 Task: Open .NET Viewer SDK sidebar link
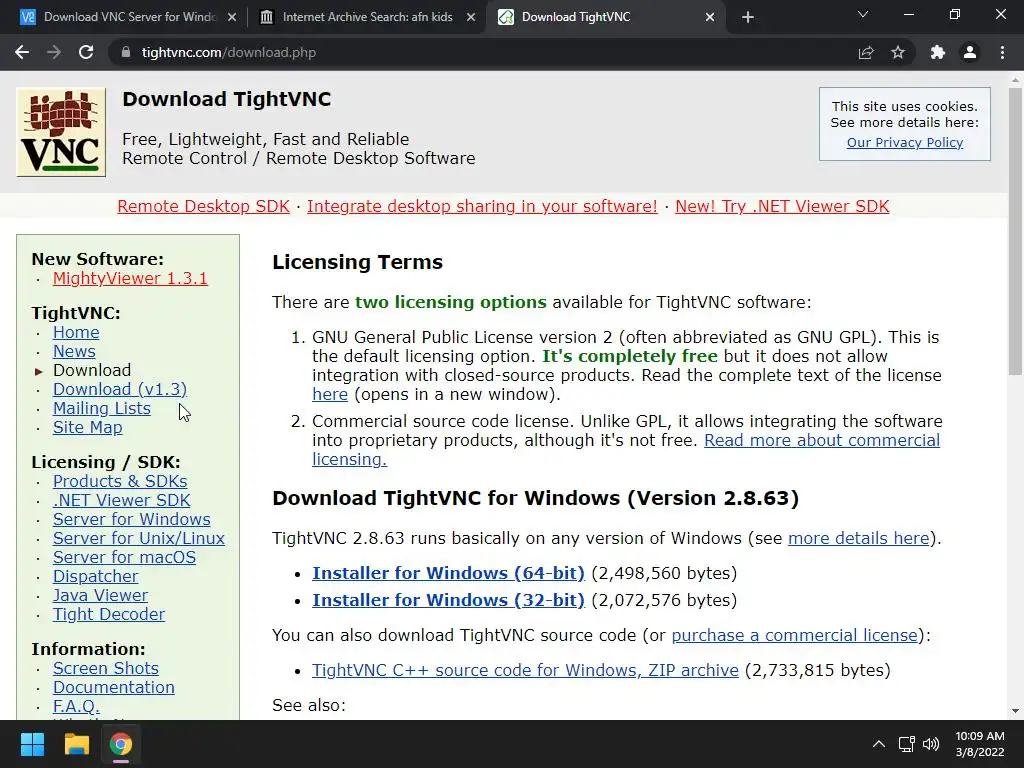pyautogui.click(x=121, y=500)
